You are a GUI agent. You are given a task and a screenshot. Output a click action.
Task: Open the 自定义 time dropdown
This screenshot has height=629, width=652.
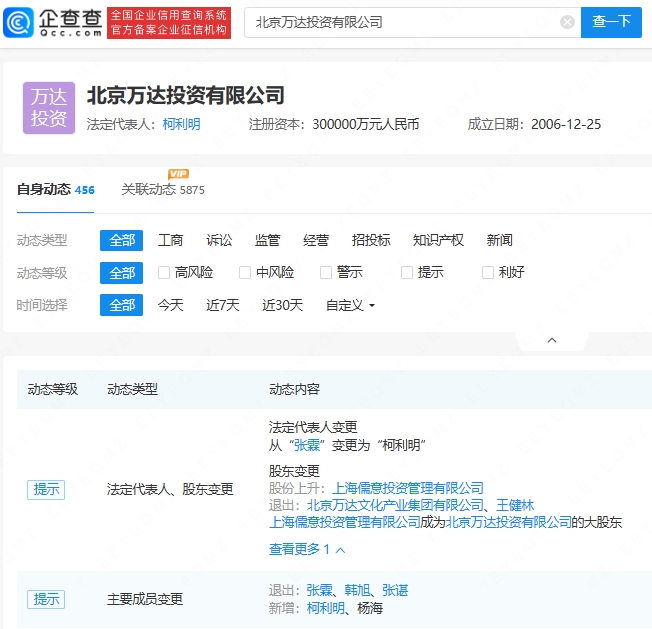[350, 305]
